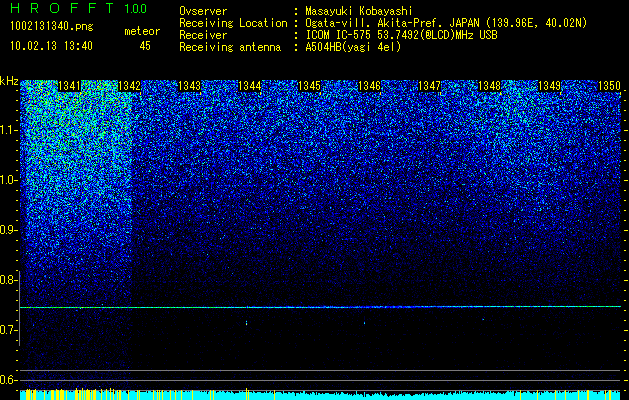Image resolution: width=629 pixels, height=400 pixels.
Task: Click the kHz axis unit label
Action: pos(9,81)
